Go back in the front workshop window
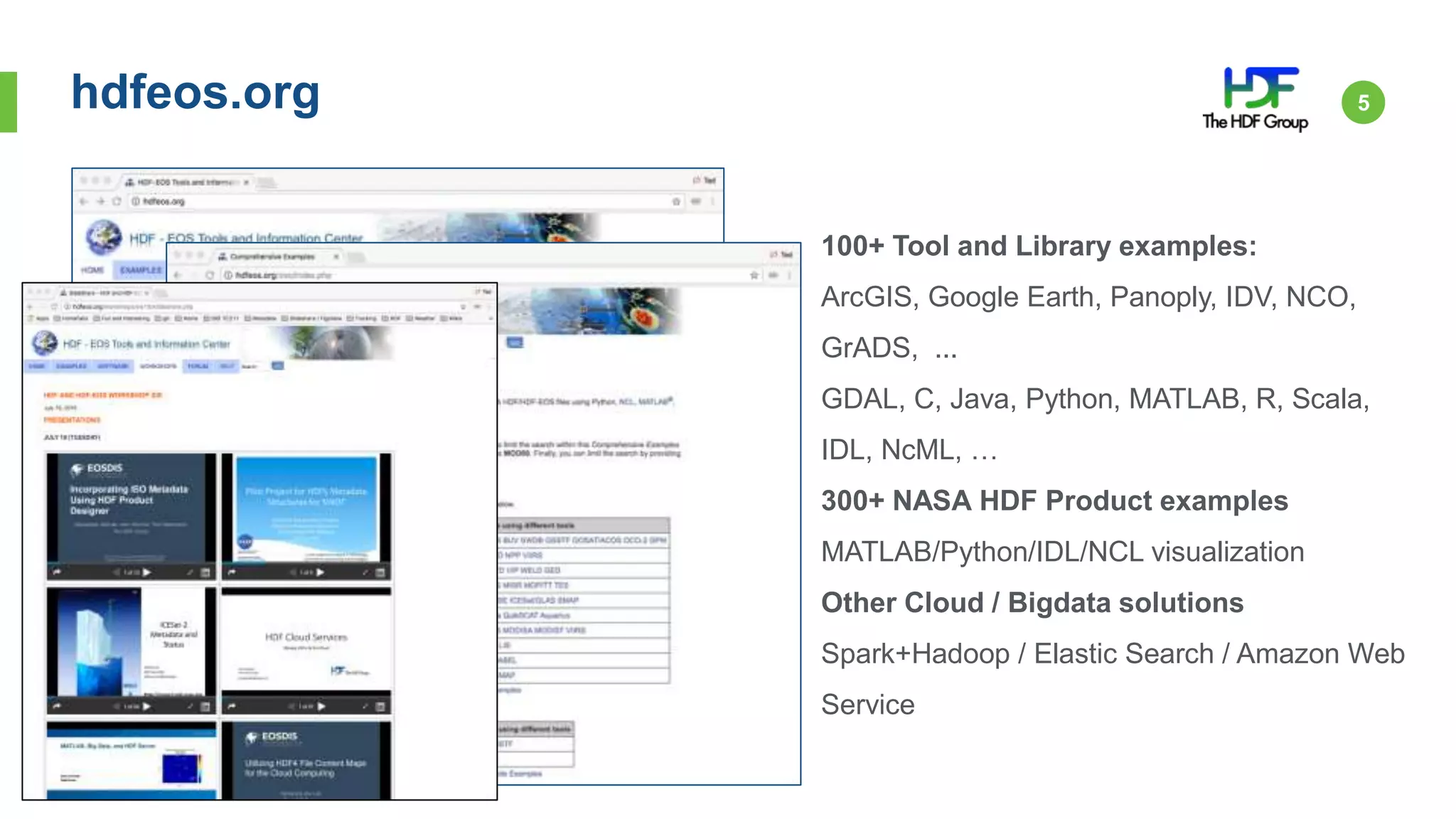1456x819 pixels. (31, 307)
